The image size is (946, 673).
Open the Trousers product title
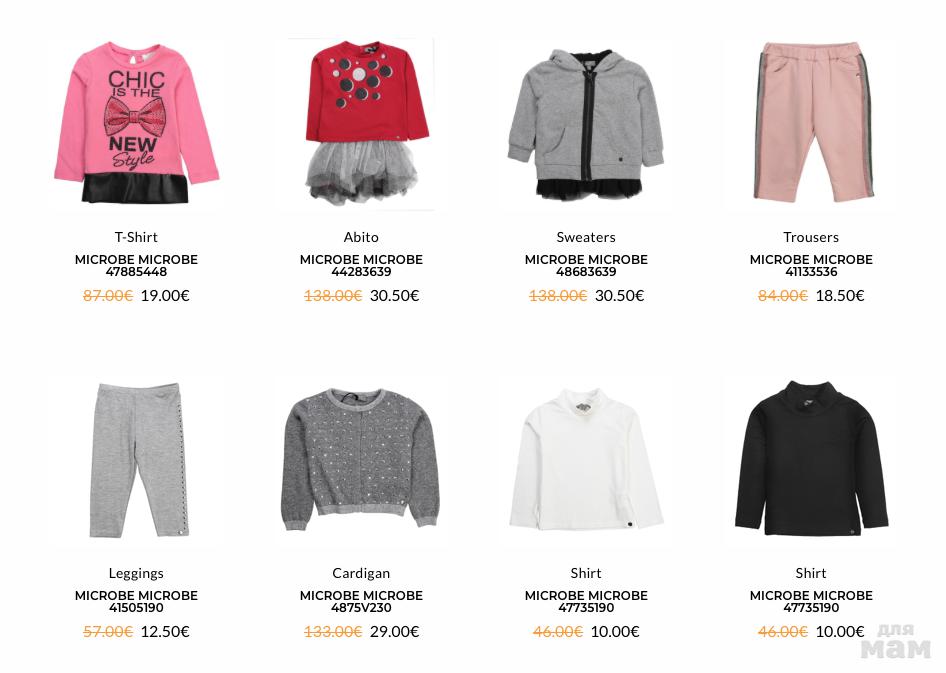coord(811,237)
